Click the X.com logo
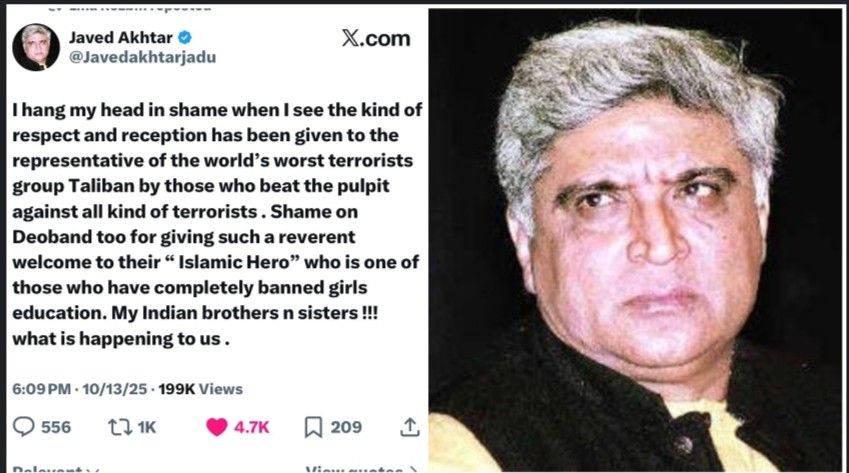Viewport: 849px width, 473px height. pyautogui.click(x=376, y=38)
